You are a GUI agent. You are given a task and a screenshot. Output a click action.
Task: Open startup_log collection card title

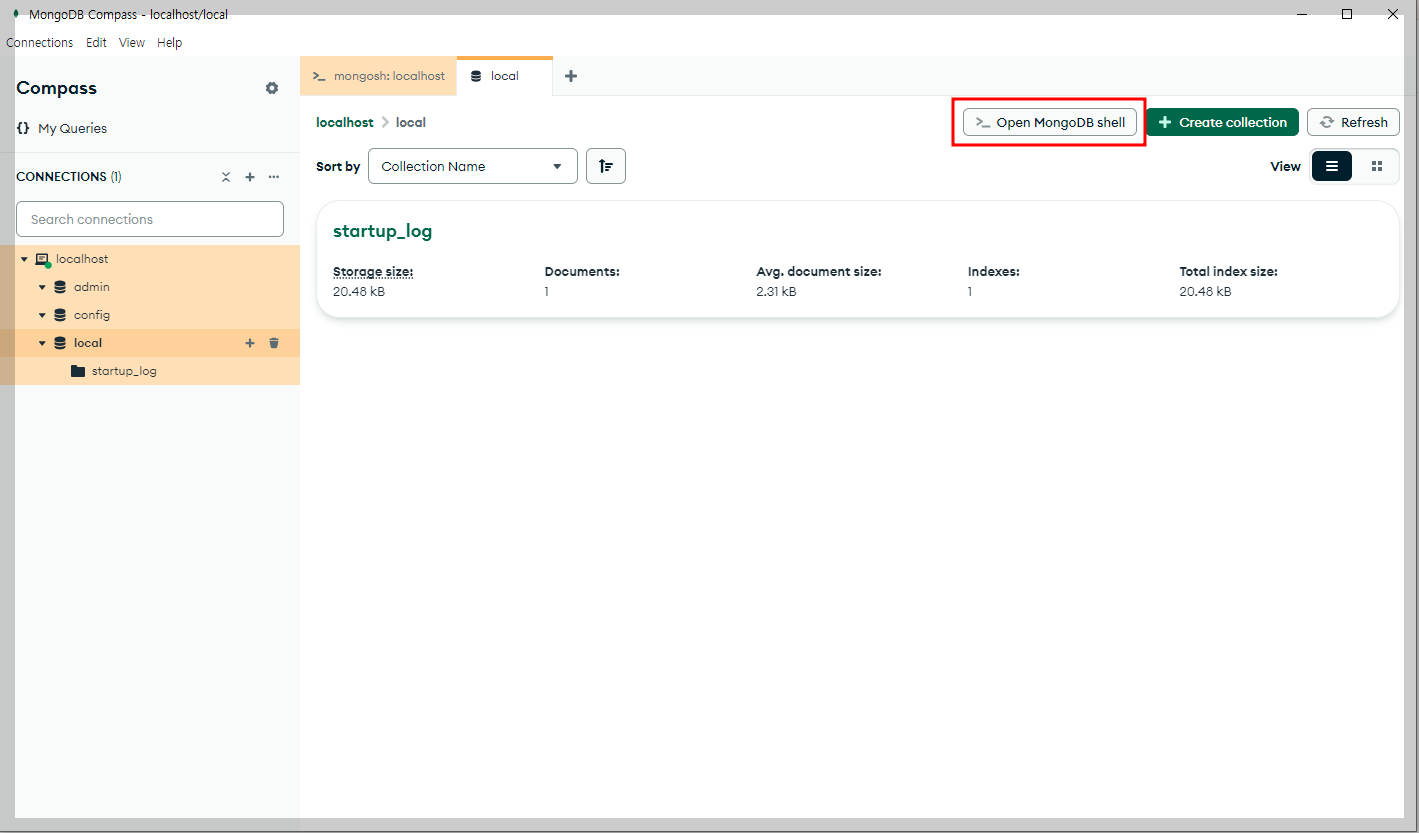point(382,231)
